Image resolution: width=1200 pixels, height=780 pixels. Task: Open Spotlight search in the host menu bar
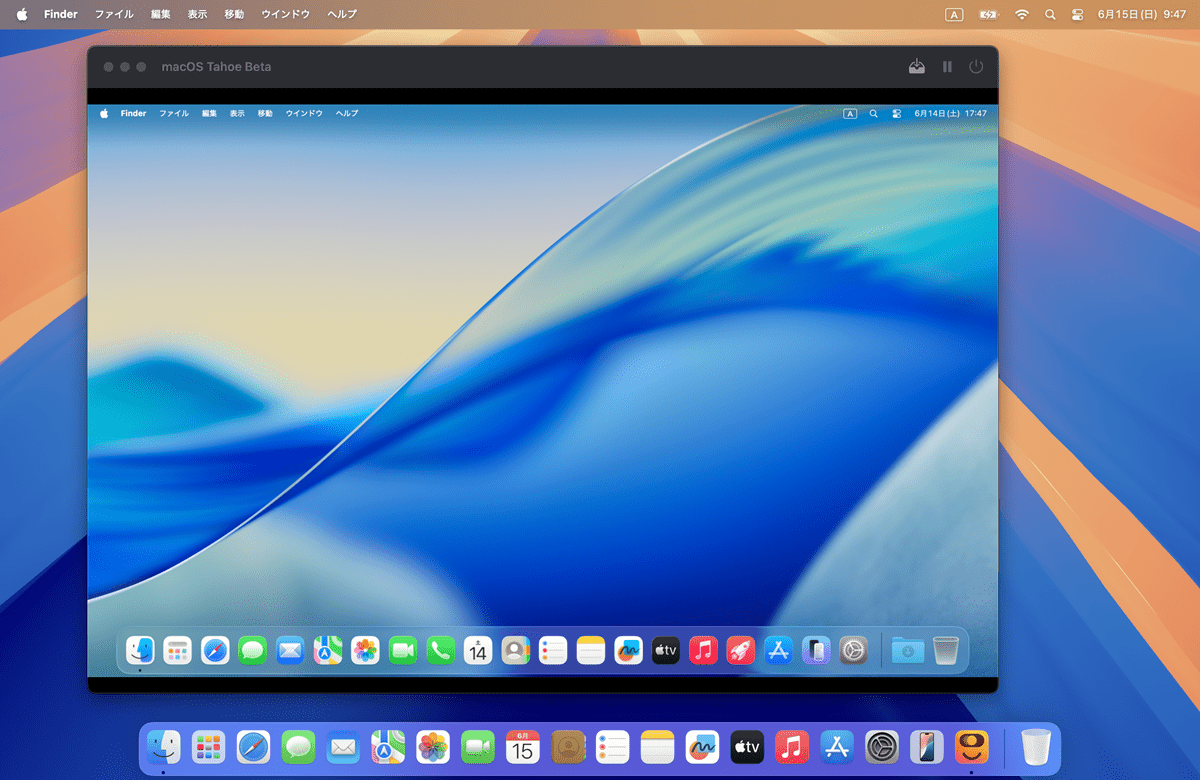[1049, 15]
